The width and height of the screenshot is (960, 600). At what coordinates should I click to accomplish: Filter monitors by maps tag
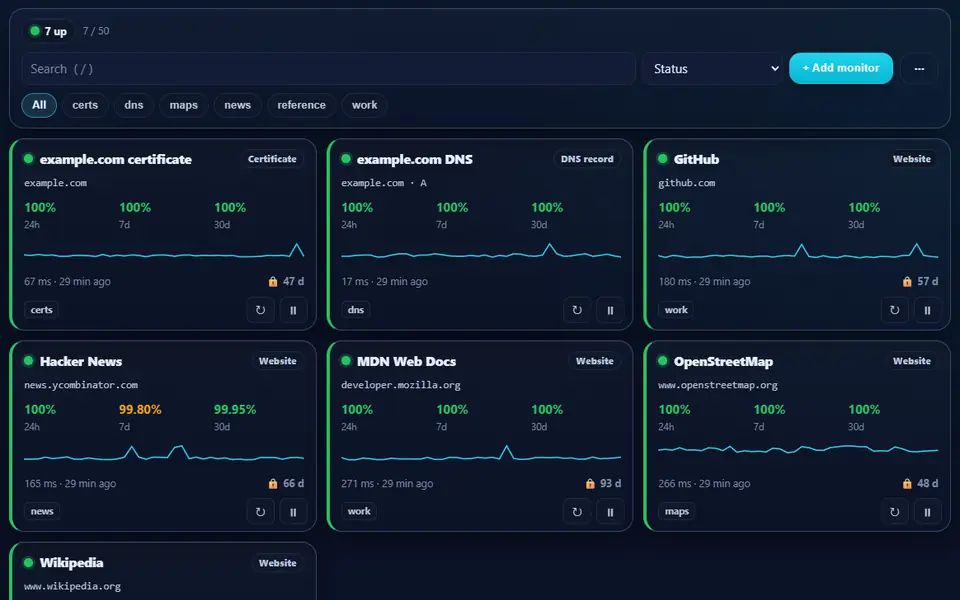[184, 105]
